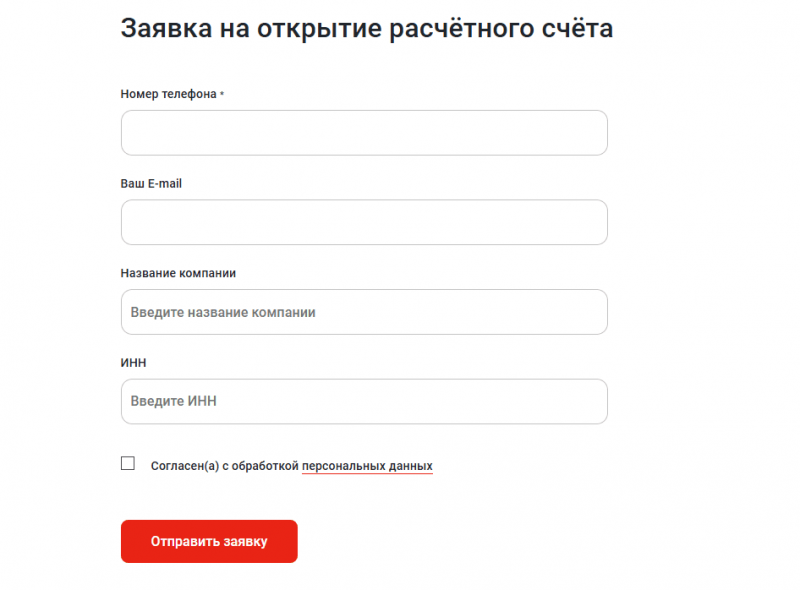Click the form heading text

(367, 28)
